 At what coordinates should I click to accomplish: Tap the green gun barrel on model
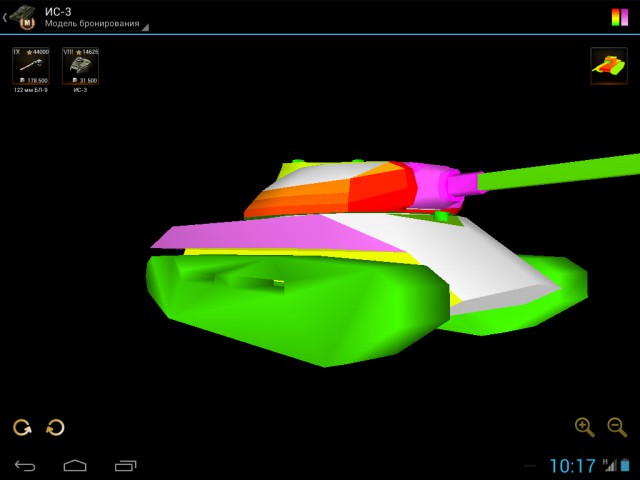pos(559,171)
